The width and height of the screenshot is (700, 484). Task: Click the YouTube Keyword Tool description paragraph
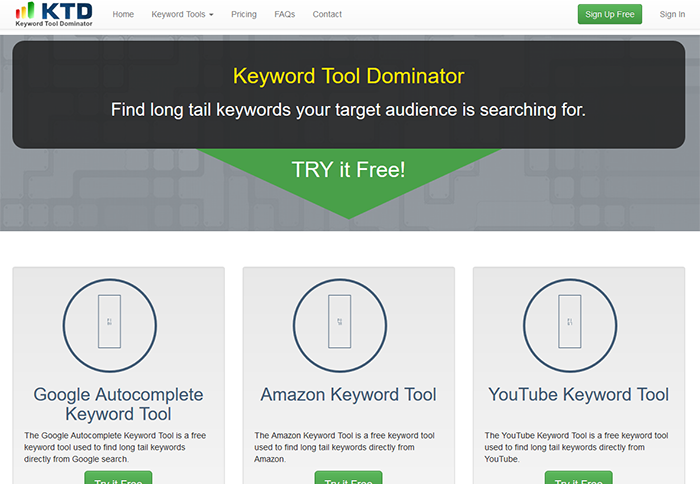point(576,447)
